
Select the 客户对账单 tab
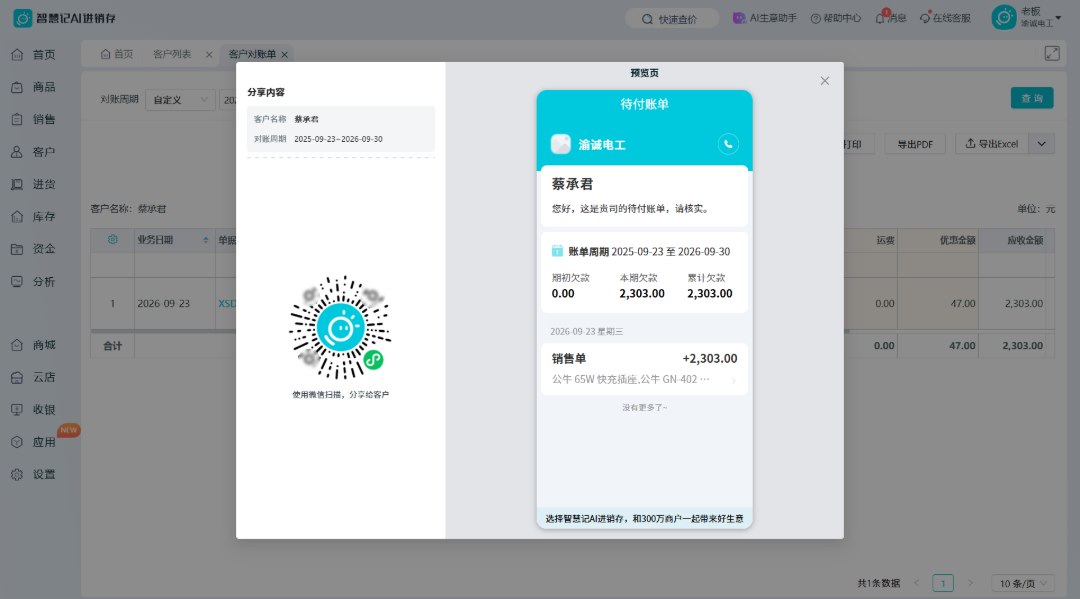[x=252, y=54]
